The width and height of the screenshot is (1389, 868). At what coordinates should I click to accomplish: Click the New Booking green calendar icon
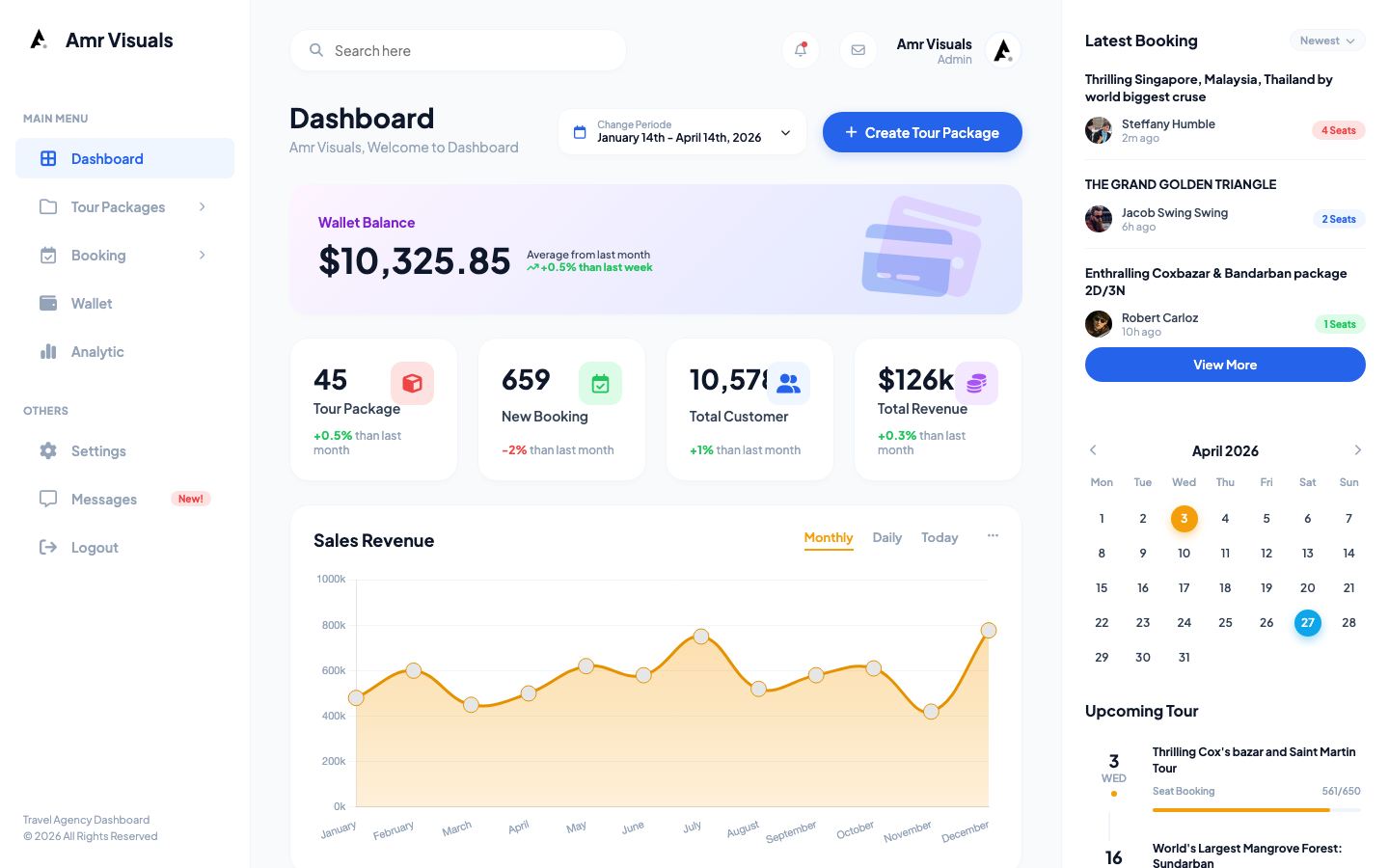(x=600, y=383)
